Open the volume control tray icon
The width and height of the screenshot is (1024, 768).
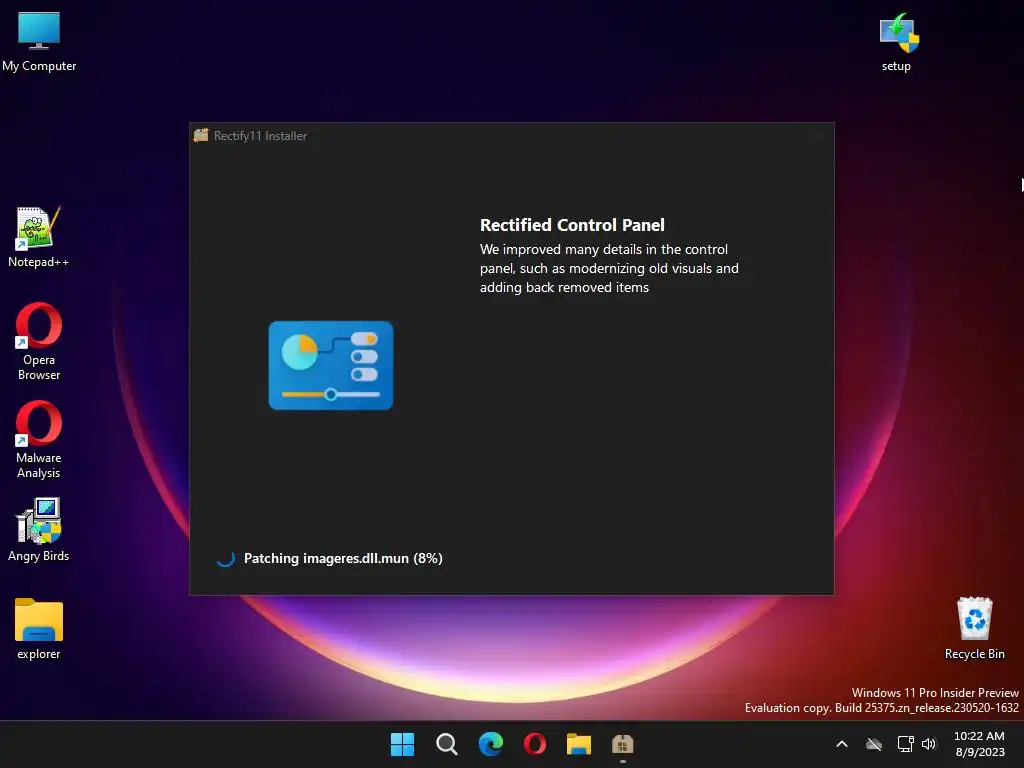click(x=929, y=744)
